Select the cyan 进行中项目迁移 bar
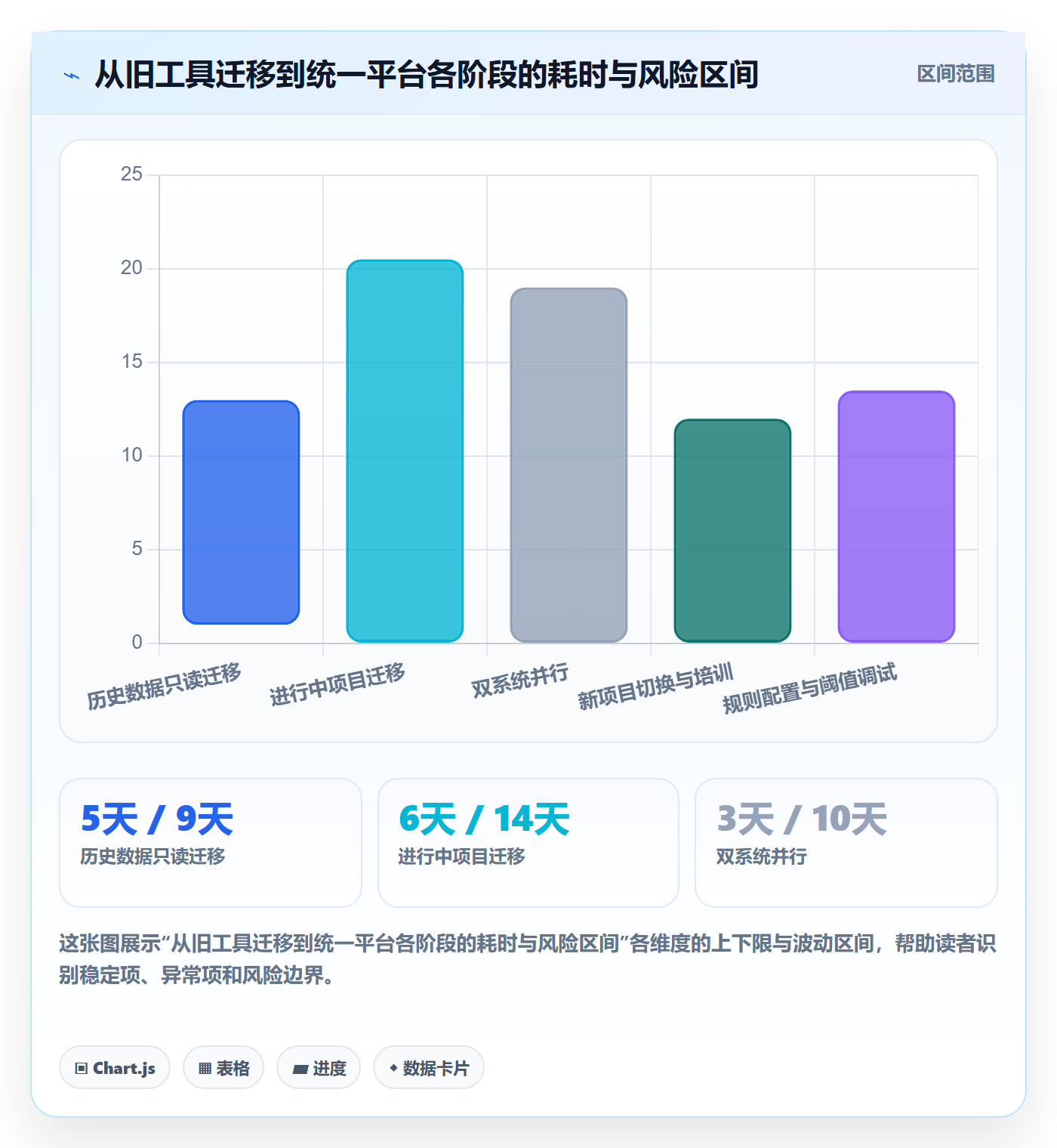Viewport: 1057px width, 1148px height. (x=405, y=451)
